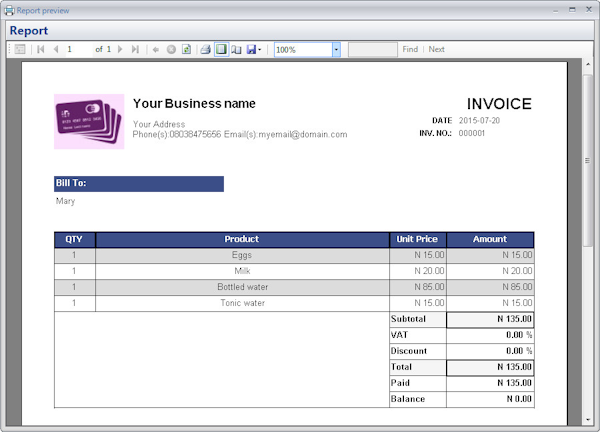Click the Paid N 135.00 value

point(490,383)
